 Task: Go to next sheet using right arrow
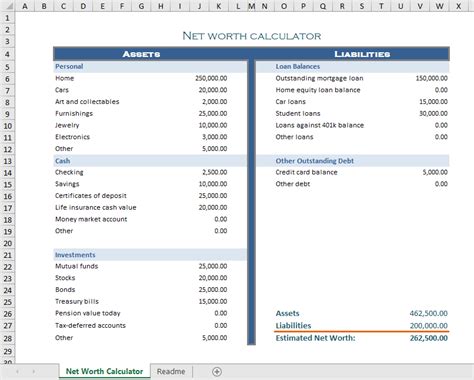click(x=34, y=371)
